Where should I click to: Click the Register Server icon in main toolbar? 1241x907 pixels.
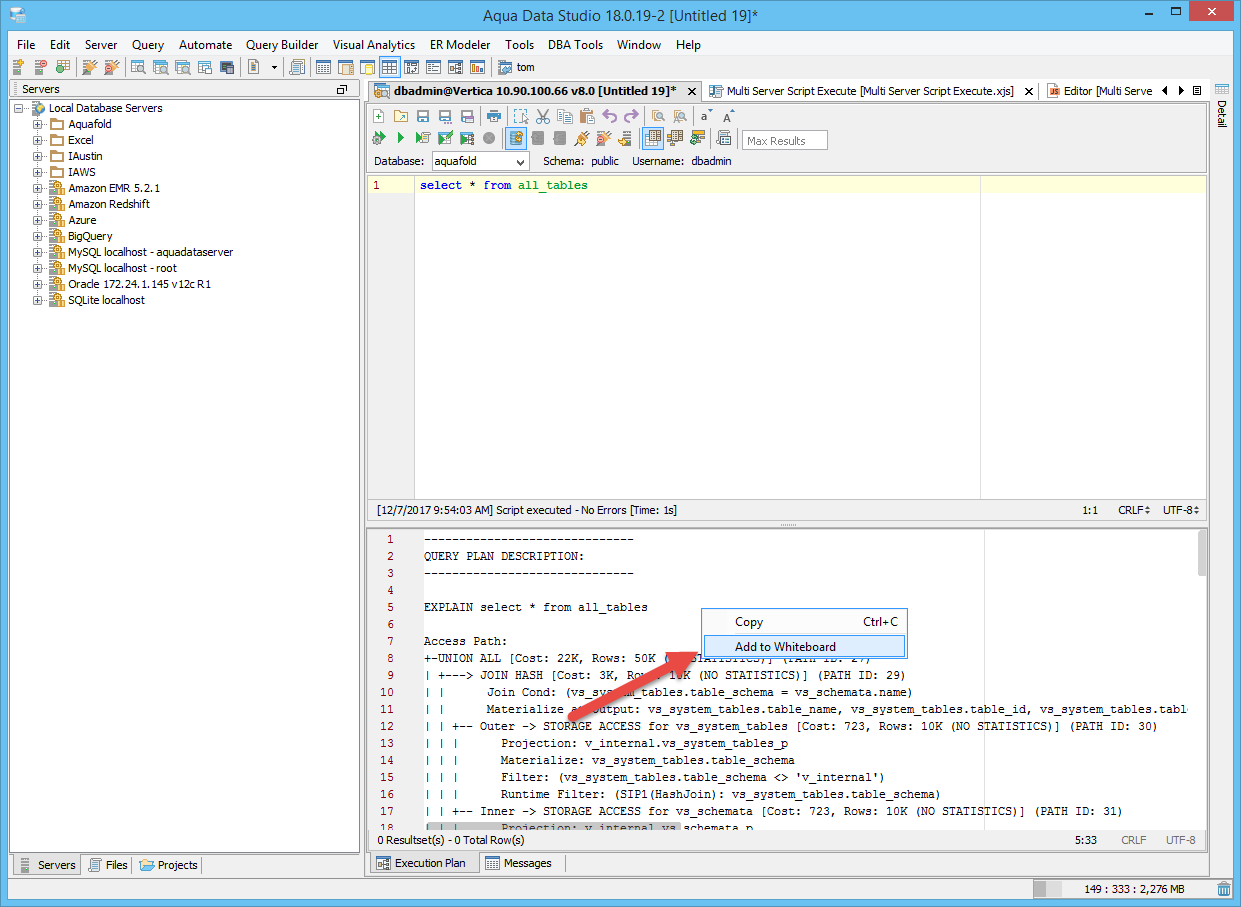(x=18, y=67)
